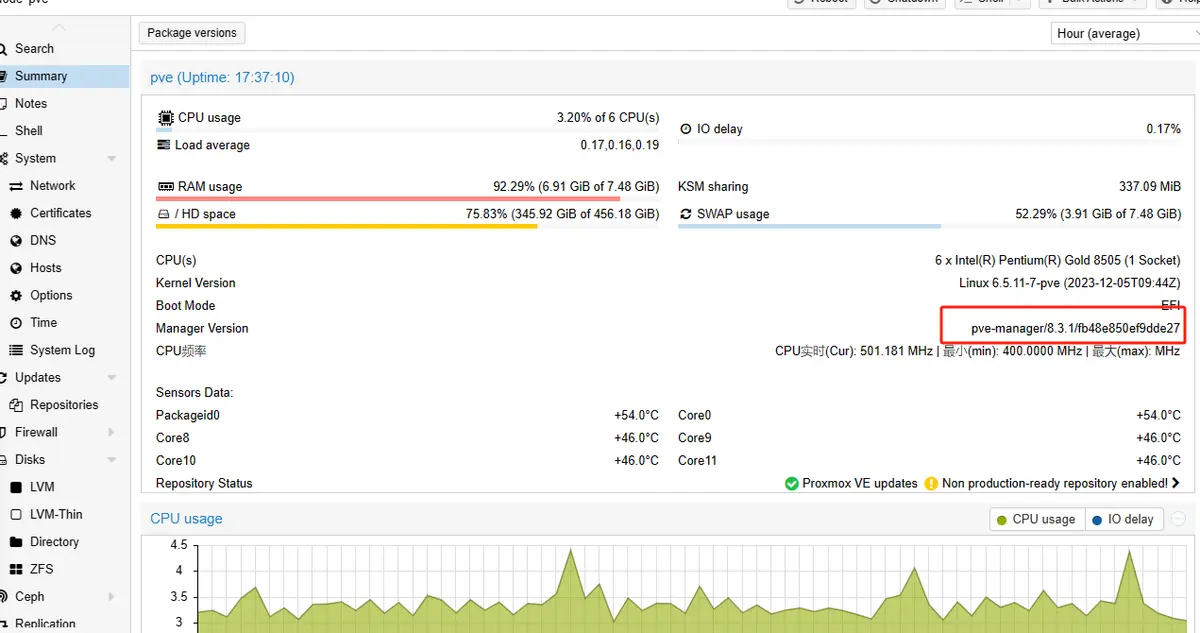Viewport: 1200px width, 633px height.
Task: Click the clock icon beside IO delay
Action: click(686, 129)
